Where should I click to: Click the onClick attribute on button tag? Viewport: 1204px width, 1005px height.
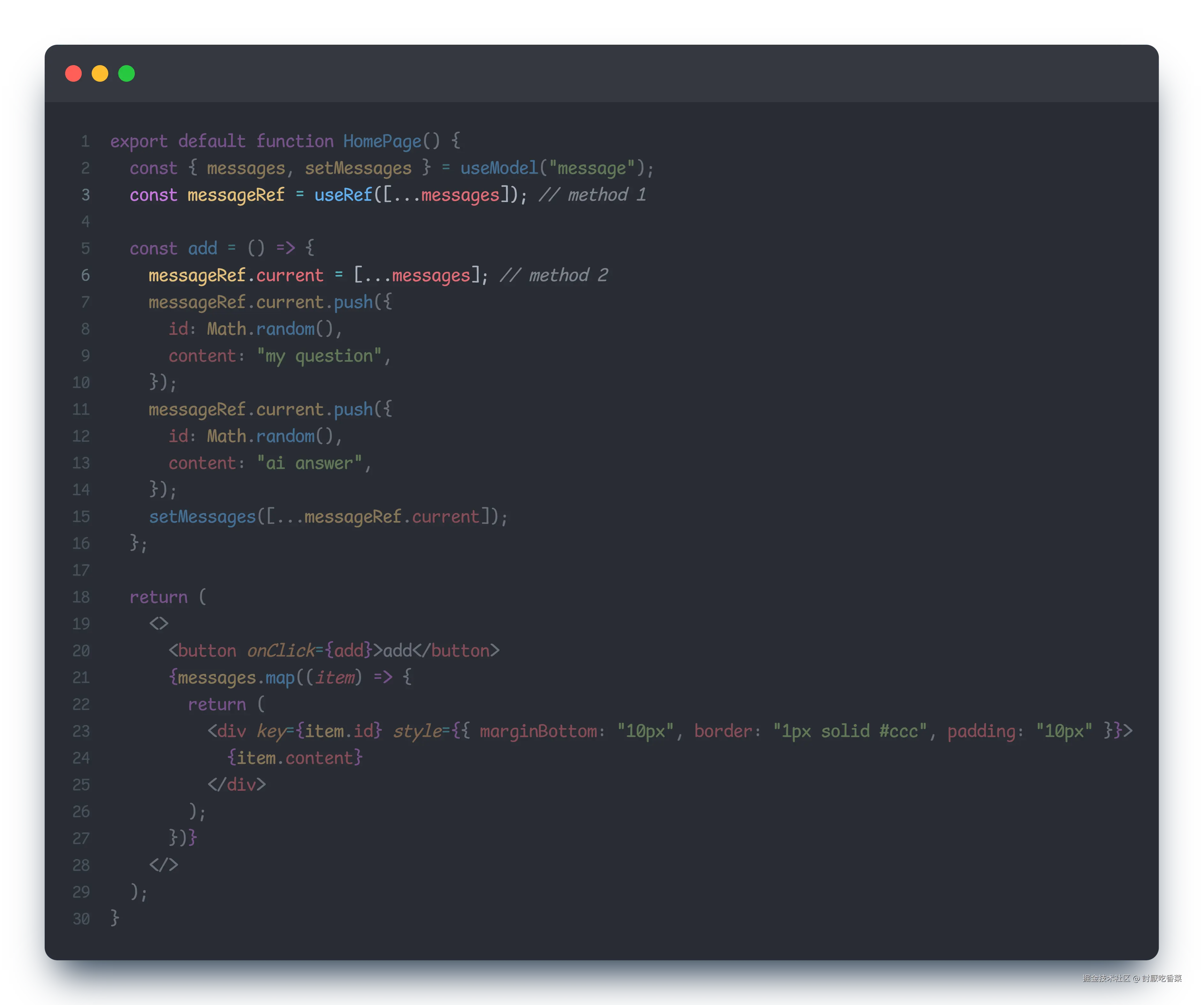point(280,651)
